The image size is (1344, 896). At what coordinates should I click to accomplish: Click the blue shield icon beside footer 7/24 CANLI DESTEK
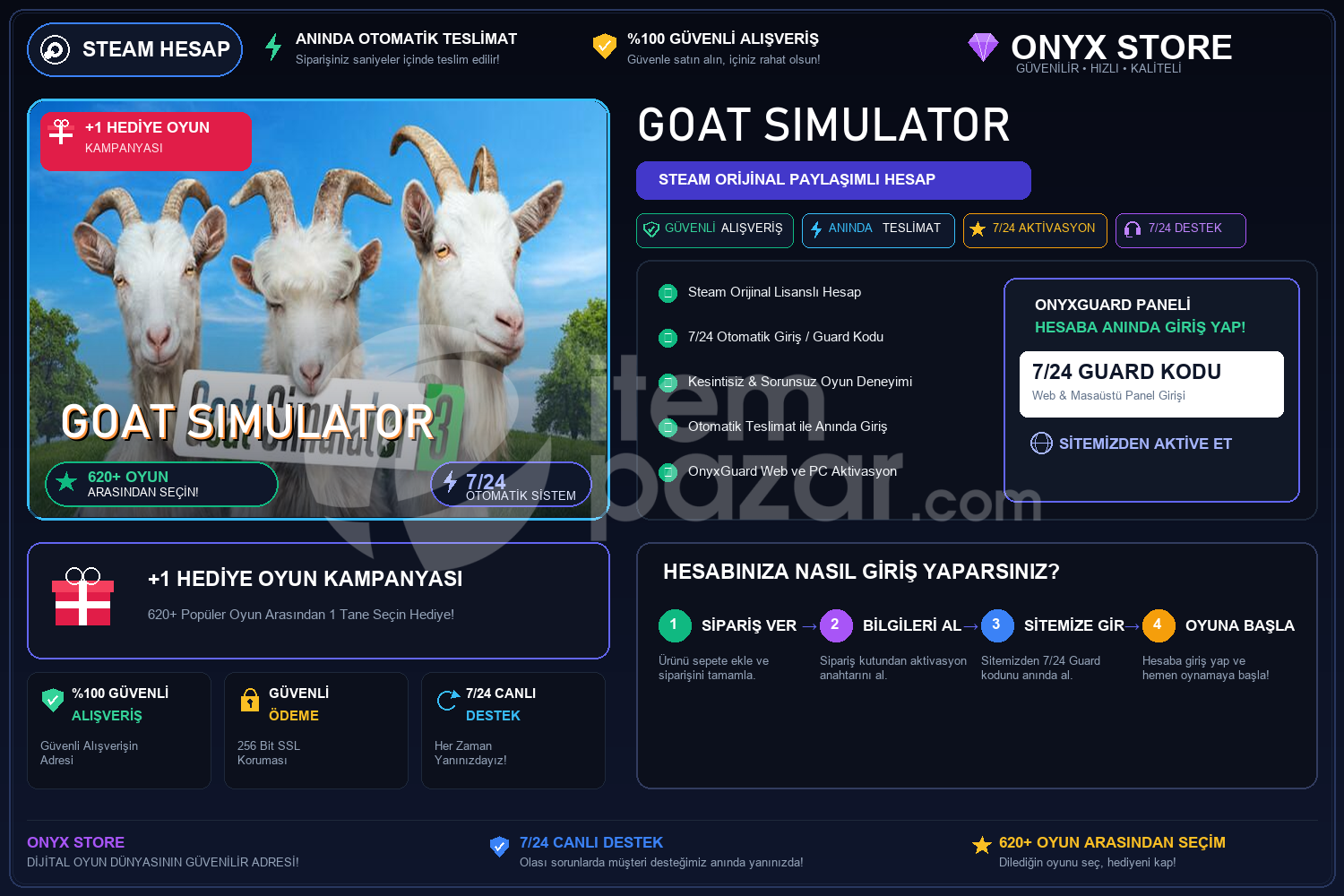(x=500, y=846)
